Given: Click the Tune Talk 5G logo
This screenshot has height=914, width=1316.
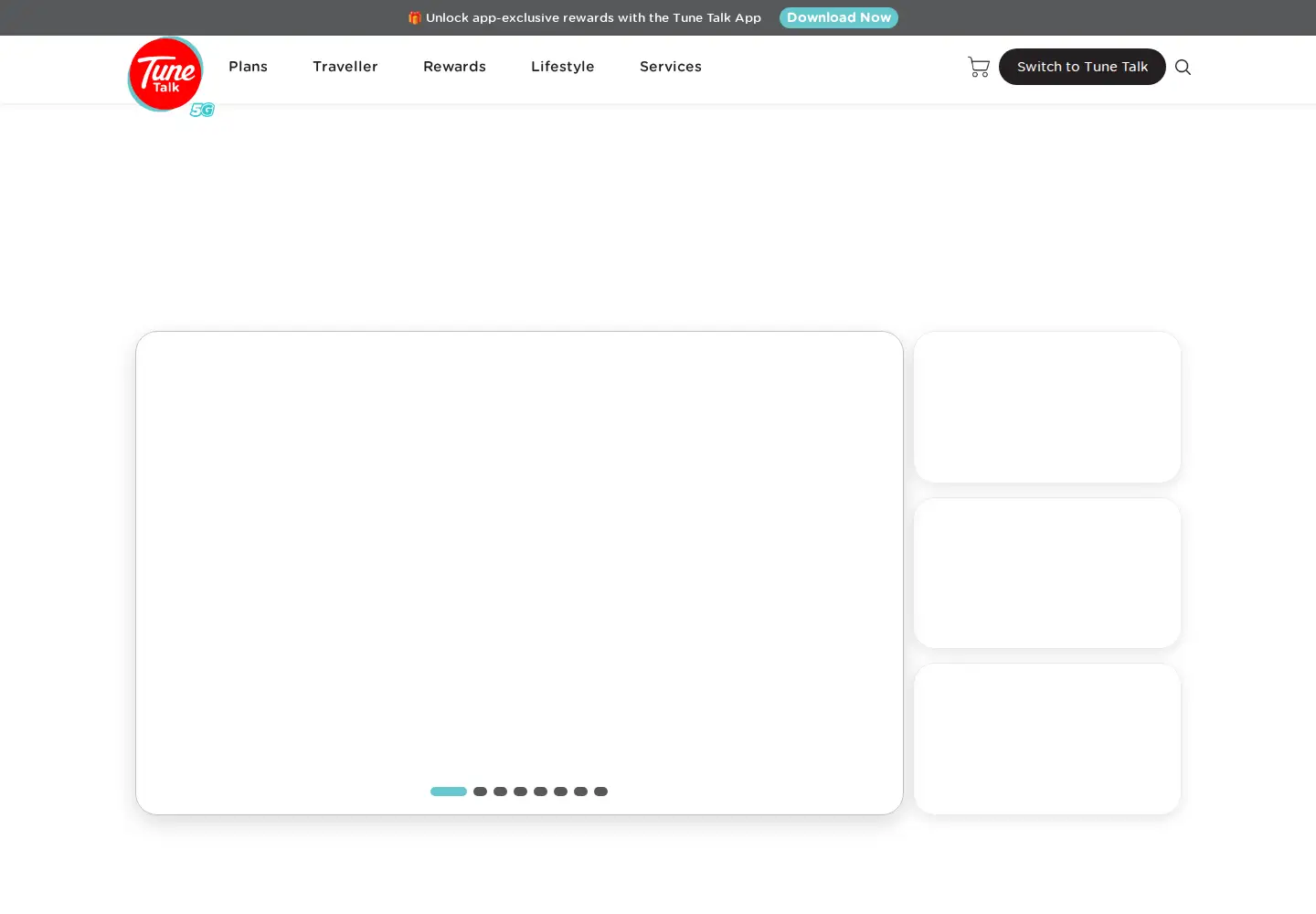Looking at the screenshot, I should click(x=170, y=77).
